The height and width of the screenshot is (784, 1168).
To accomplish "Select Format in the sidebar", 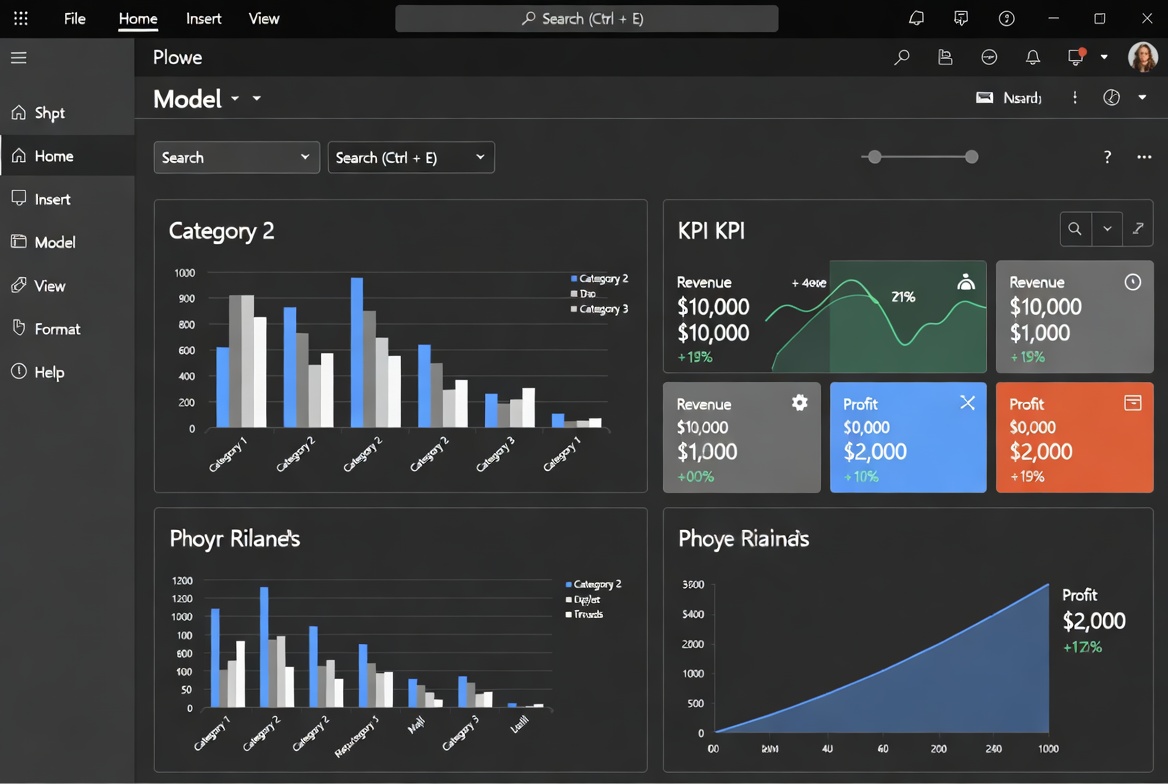I will click(x=57, y=329).
